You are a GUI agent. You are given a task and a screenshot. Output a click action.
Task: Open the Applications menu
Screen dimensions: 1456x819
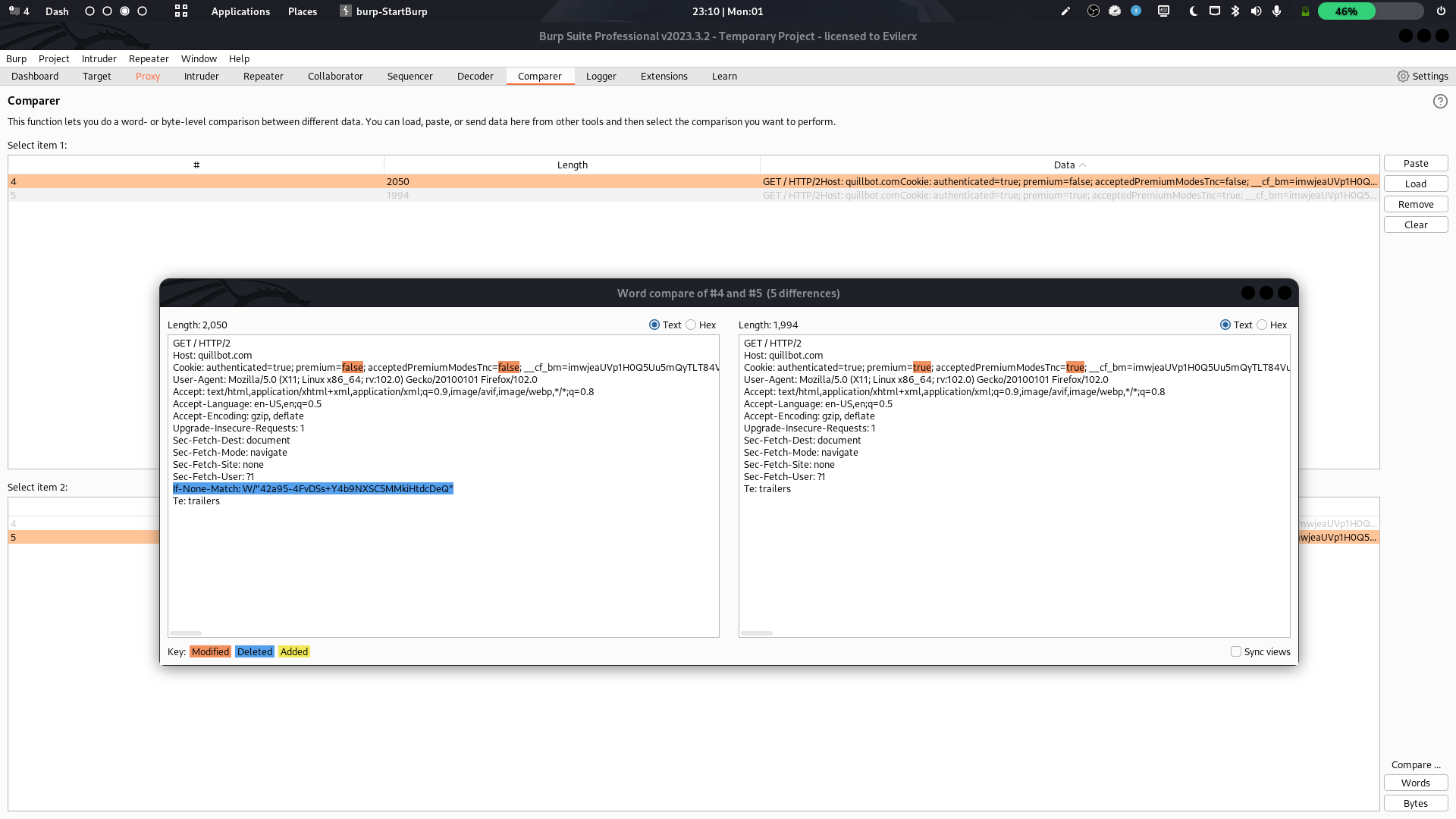pos(240,11)
